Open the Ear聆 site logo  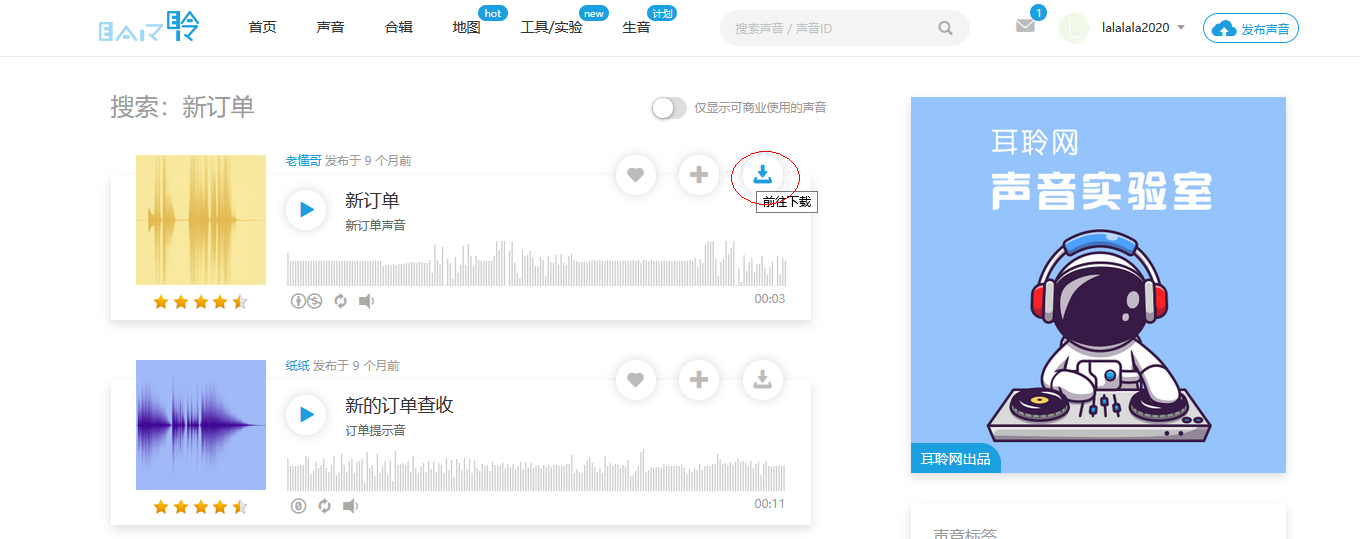click(x=149, y=27)
